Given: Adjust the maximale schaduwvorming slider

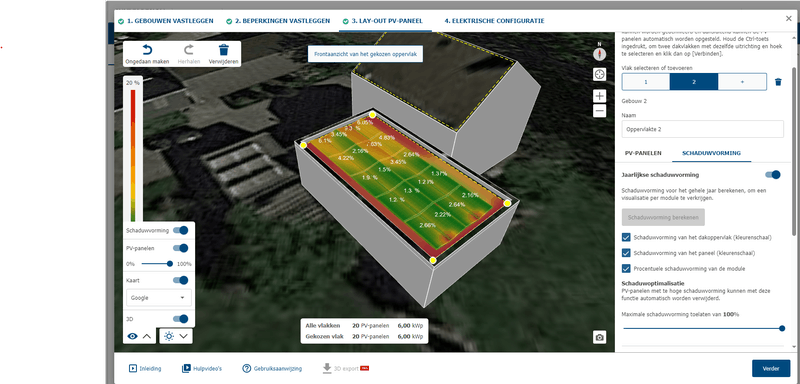Looking at the screenshot, I should [x=703, y=328].
